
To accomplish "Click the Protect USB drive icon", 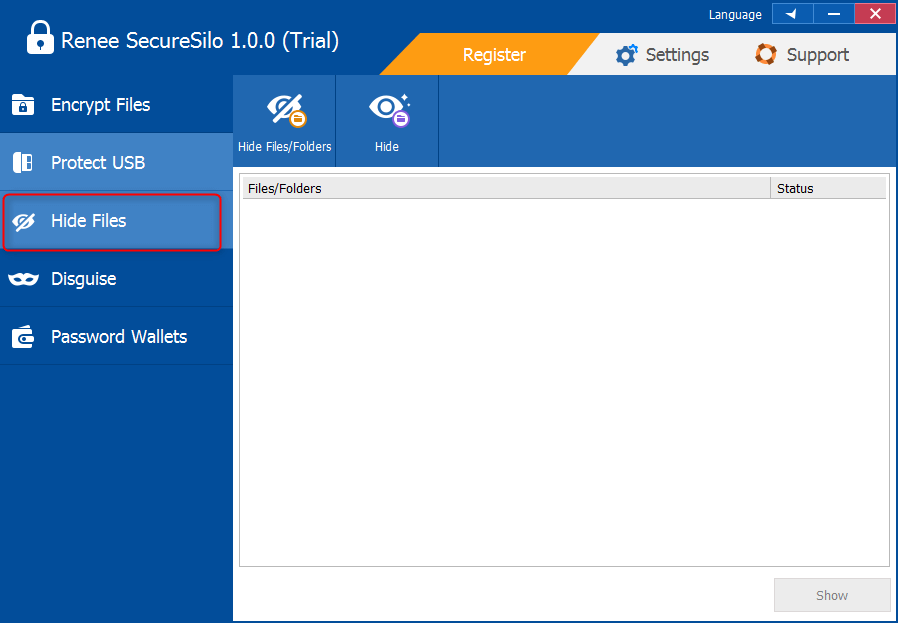I will [23, 163].
